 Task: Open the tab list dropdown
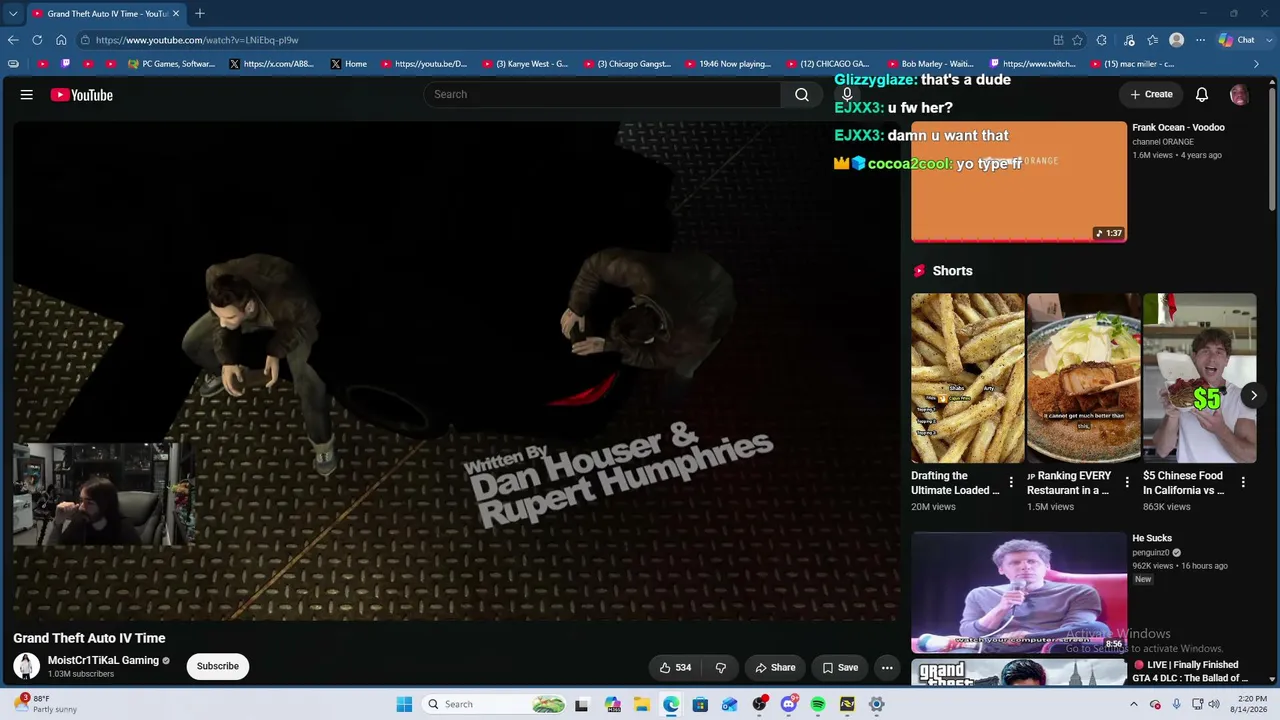13,14
